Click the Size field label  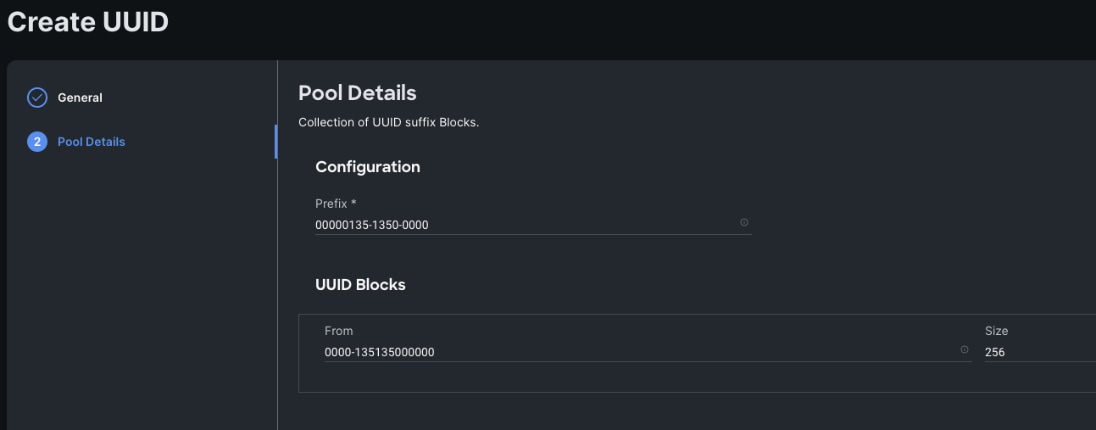[x=996, y=331]
